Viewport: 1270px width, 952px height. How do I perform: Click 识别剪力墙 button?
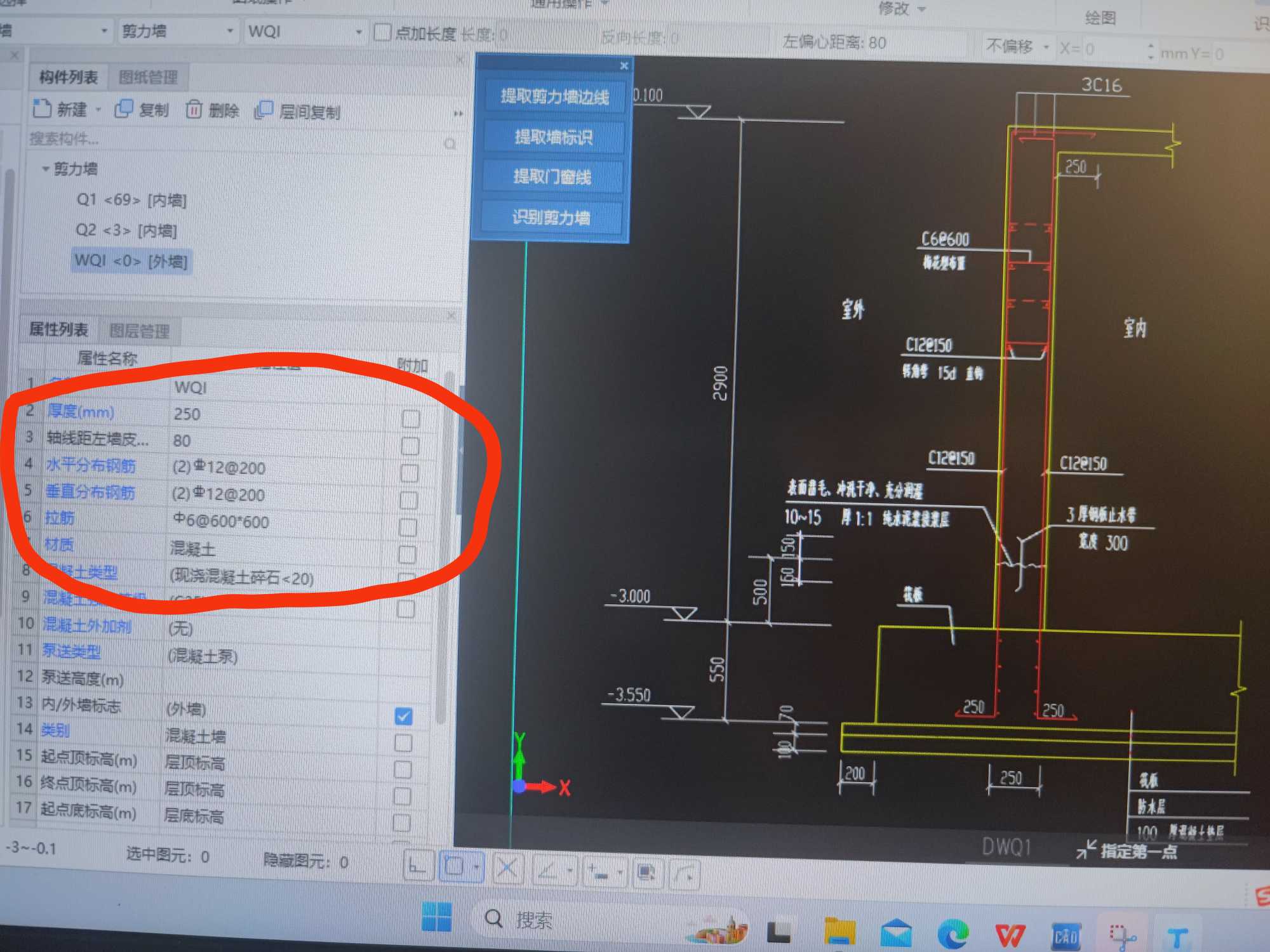pyautogui.click(x=551, y=218)
